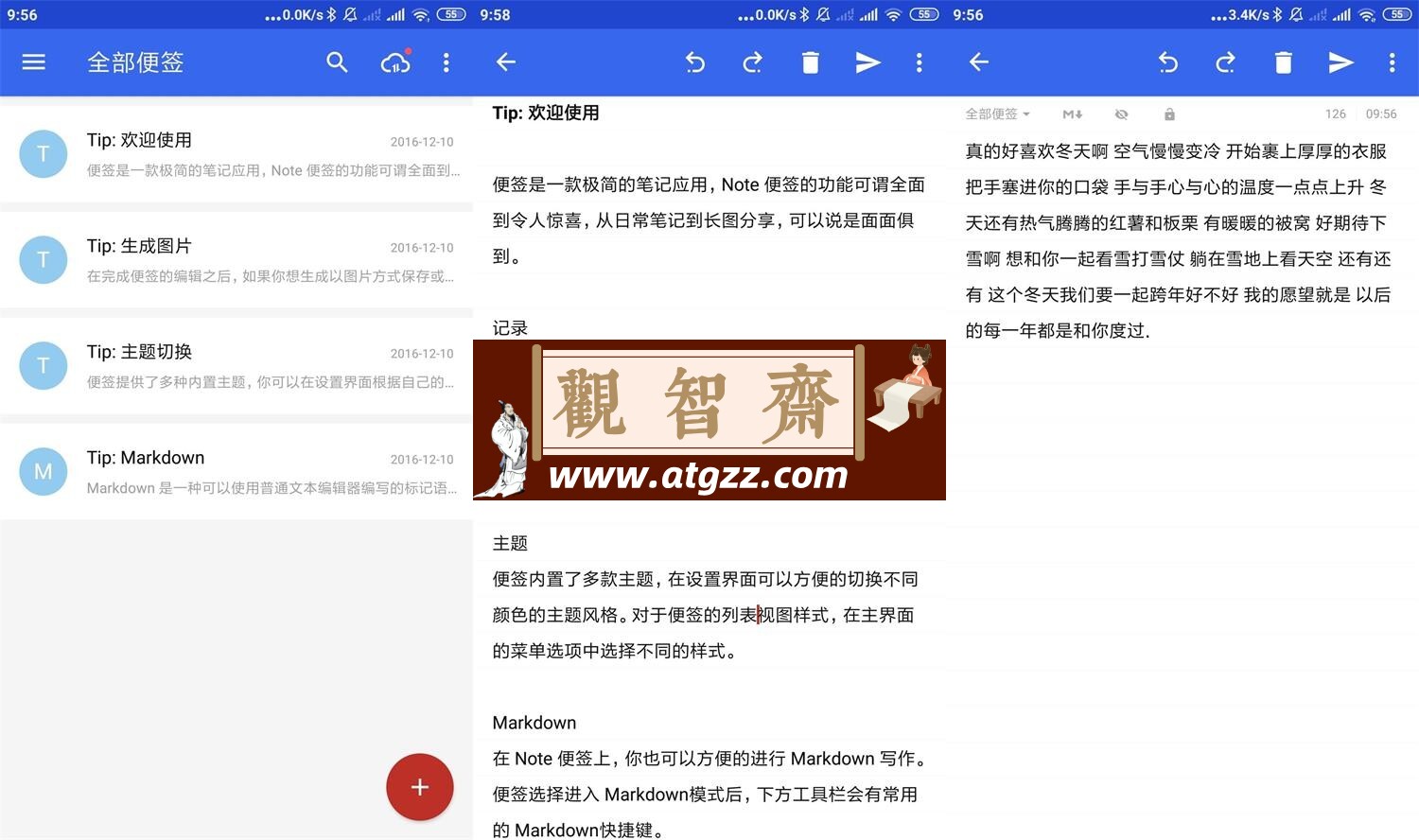This screenshot has height=840, width=1419.
Task: Tap the 2016-12-10 date on Tip: 欢迎使用
Action: (x=422, y=142)
